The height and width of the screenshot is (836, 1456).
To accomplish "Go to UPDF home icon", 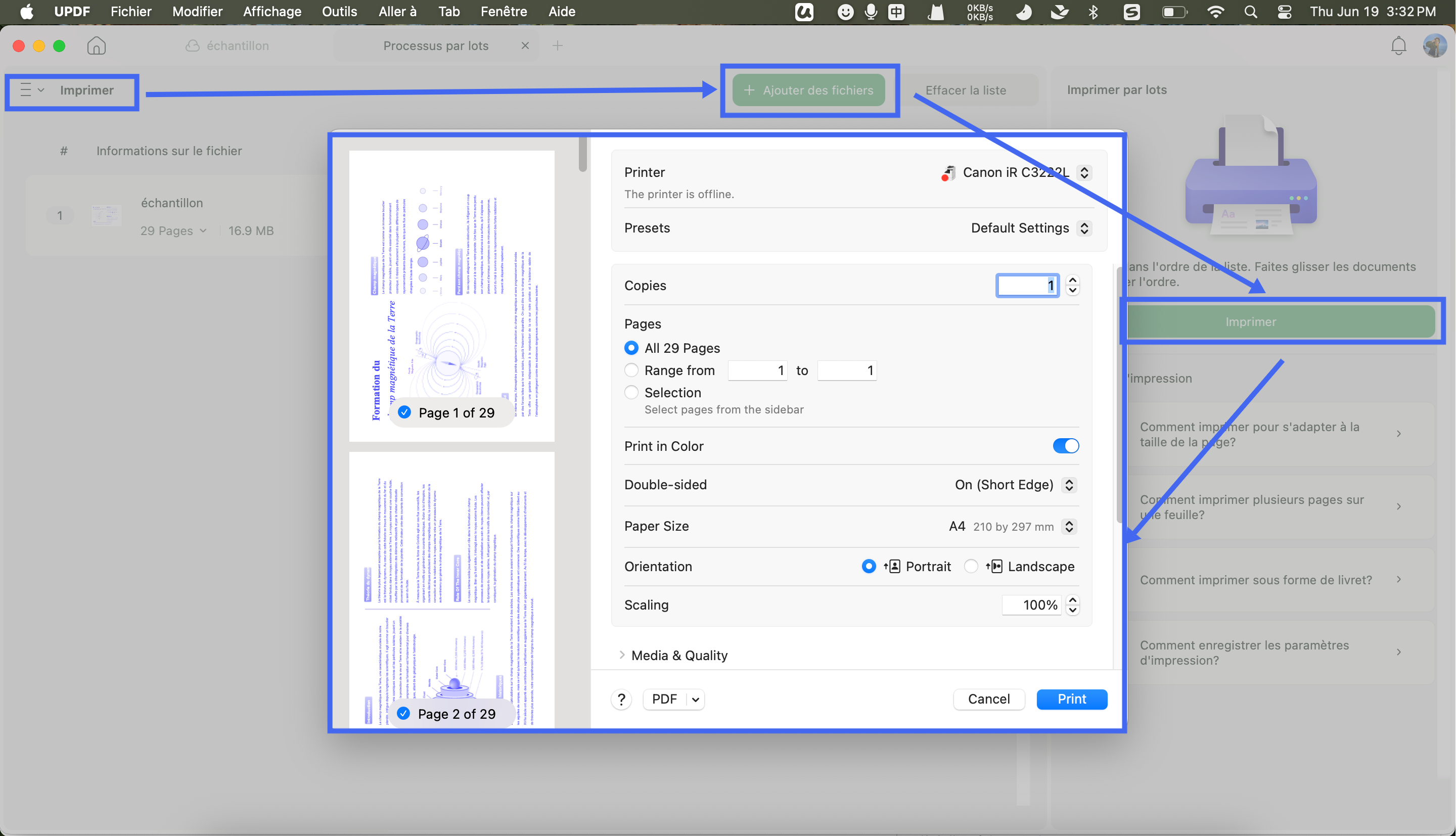I will 97,45.
